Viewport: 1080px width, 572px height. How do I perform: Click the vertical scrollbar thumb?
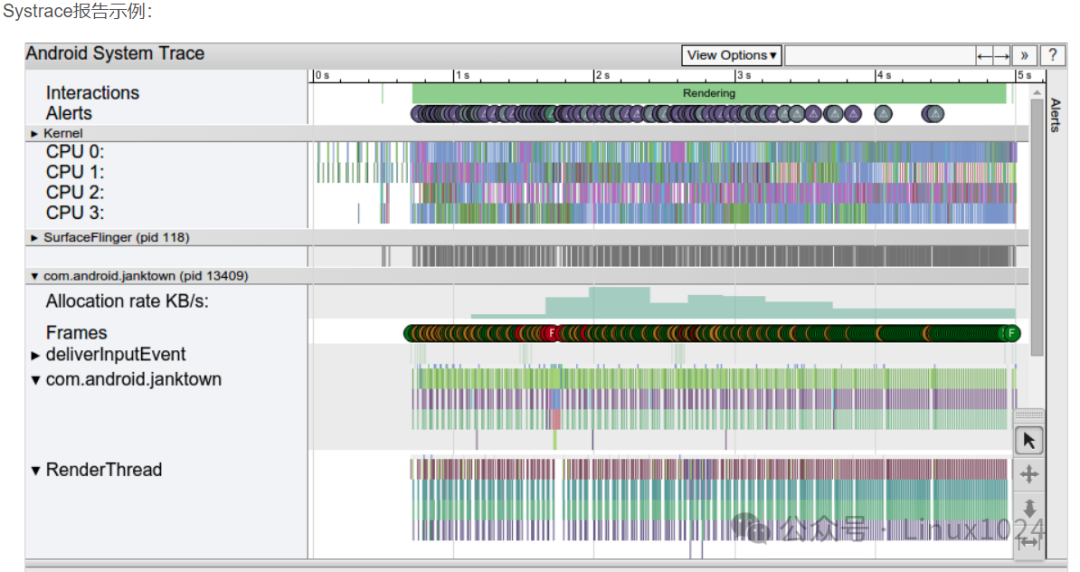(1037, 227)
